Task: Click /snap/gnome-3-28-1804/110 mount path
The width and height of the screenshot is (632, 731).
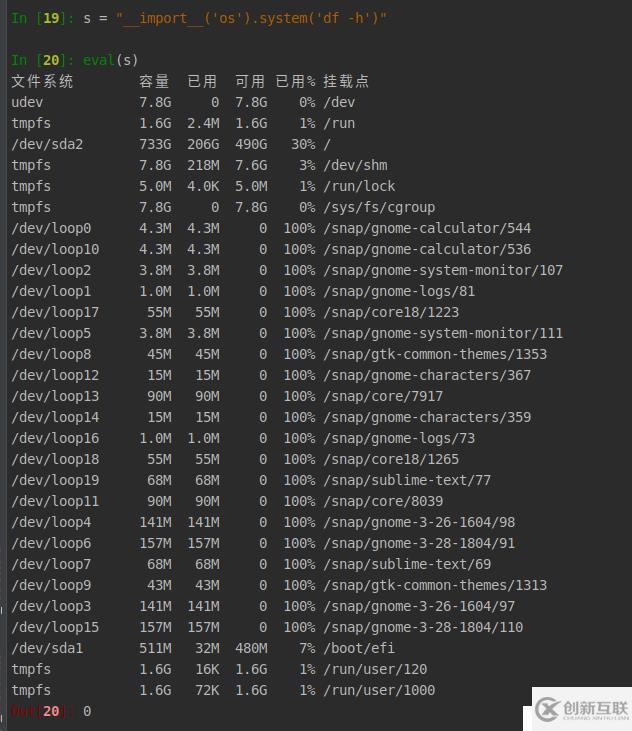Action: (x=423, y=627)
